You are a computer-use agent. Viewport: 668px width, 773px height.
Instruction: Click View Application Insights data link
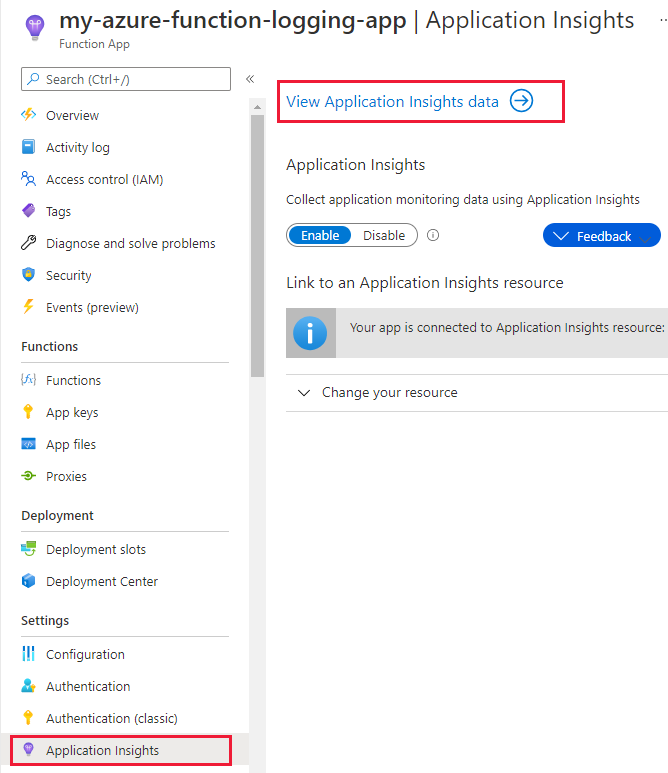coord(392,102)
